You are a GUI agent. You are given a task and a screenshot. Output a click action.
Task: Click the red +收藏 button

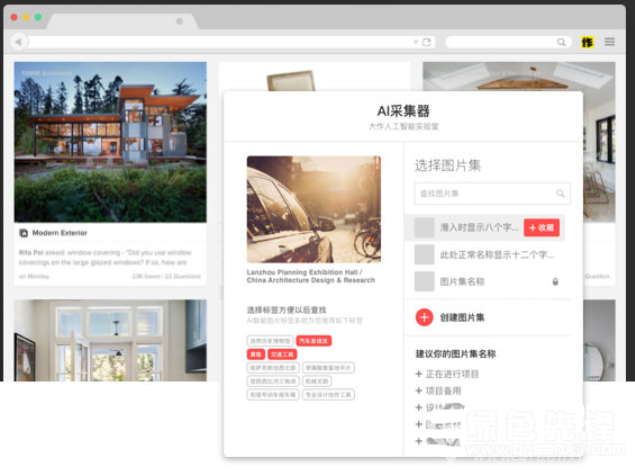541,228
